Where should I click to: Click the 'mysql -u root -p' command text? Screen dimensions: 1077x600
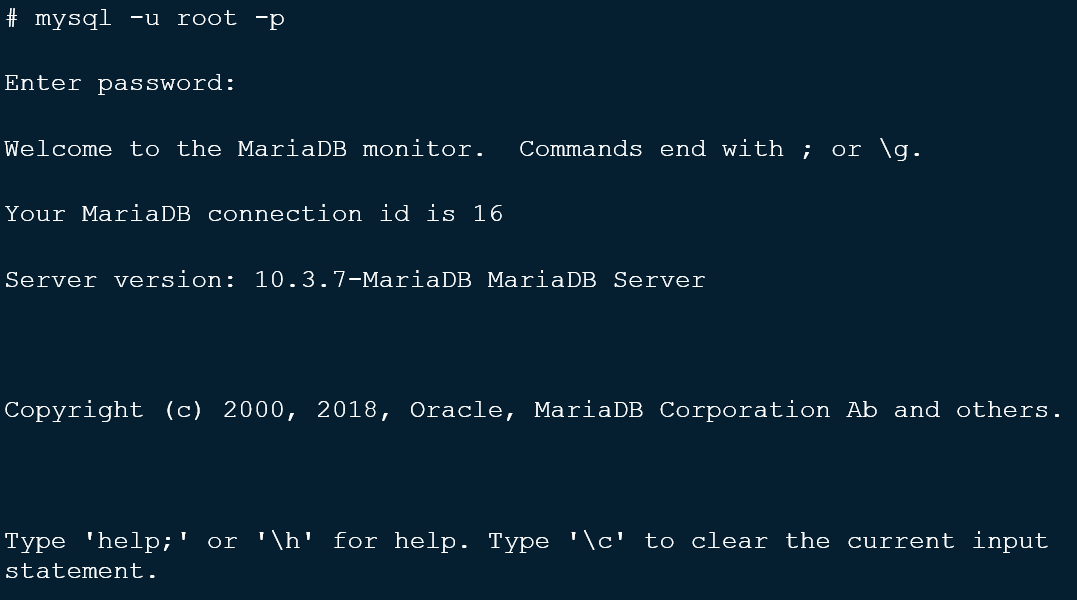(x=159, y=19)
